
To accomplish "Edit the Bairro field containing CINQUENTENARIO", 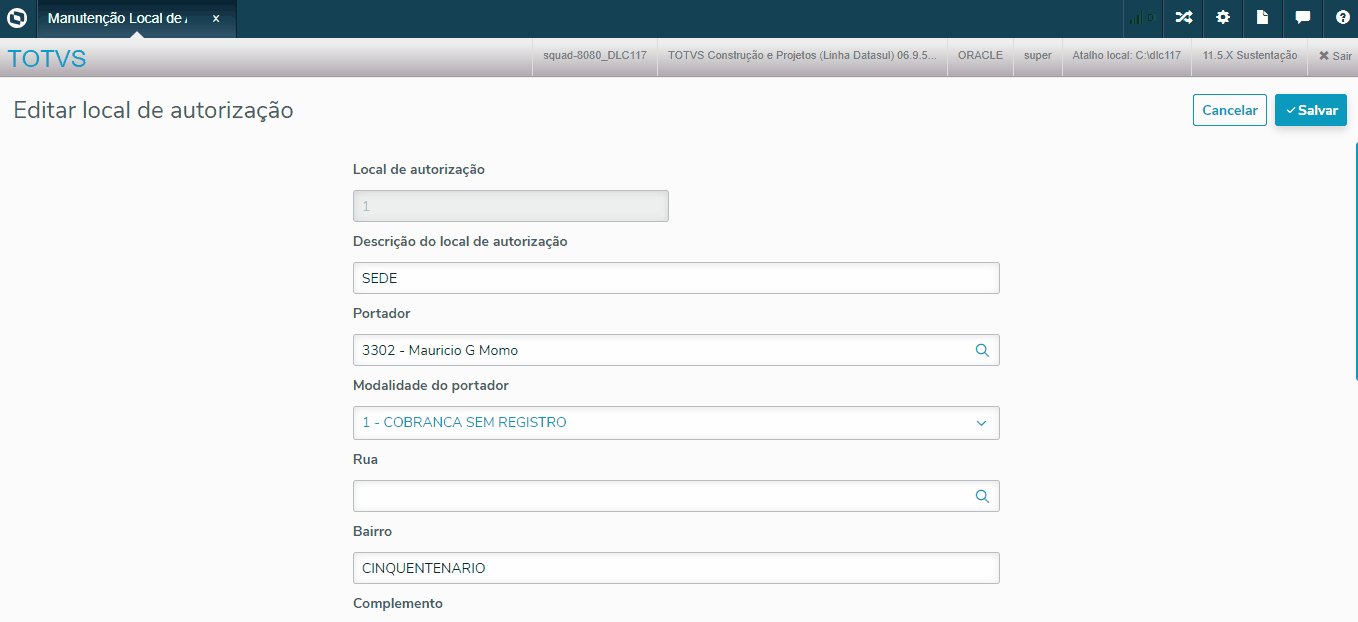I will pyautogui.click(x=676, y=568).
